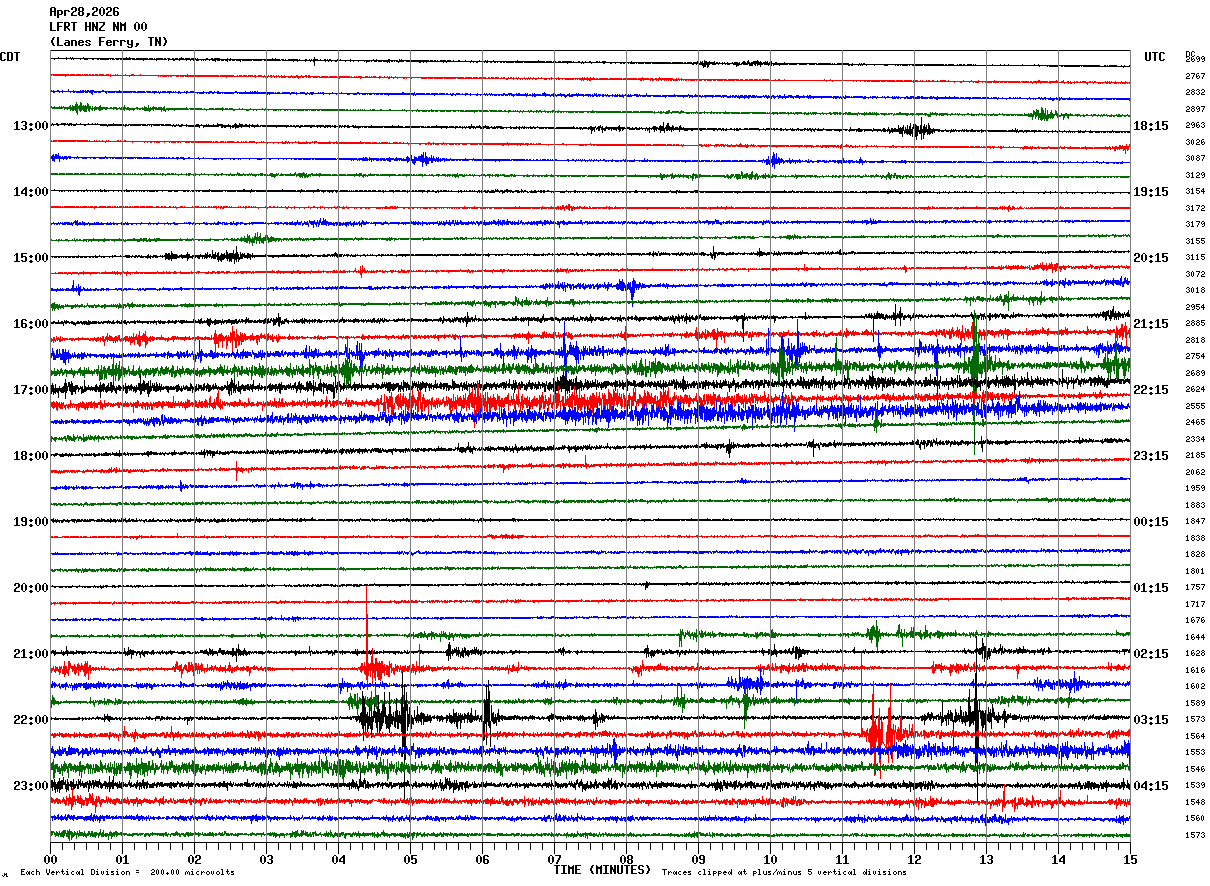Click minute marker 07 on bottom axis
This screenshot has height=886, width=1210.
coord(554,859)
